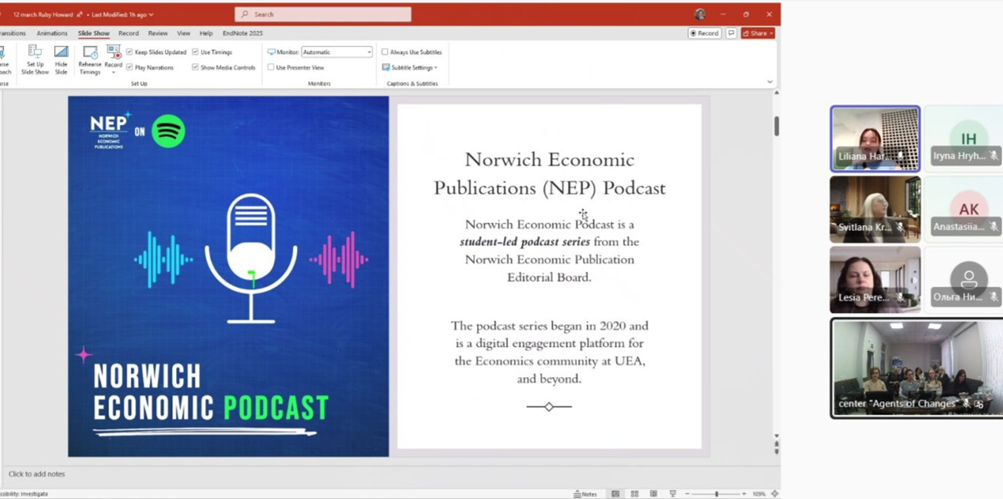Screen dimensions: 1003x499
Task: Open the comments pane icon
Action: (x=731, y=33)
